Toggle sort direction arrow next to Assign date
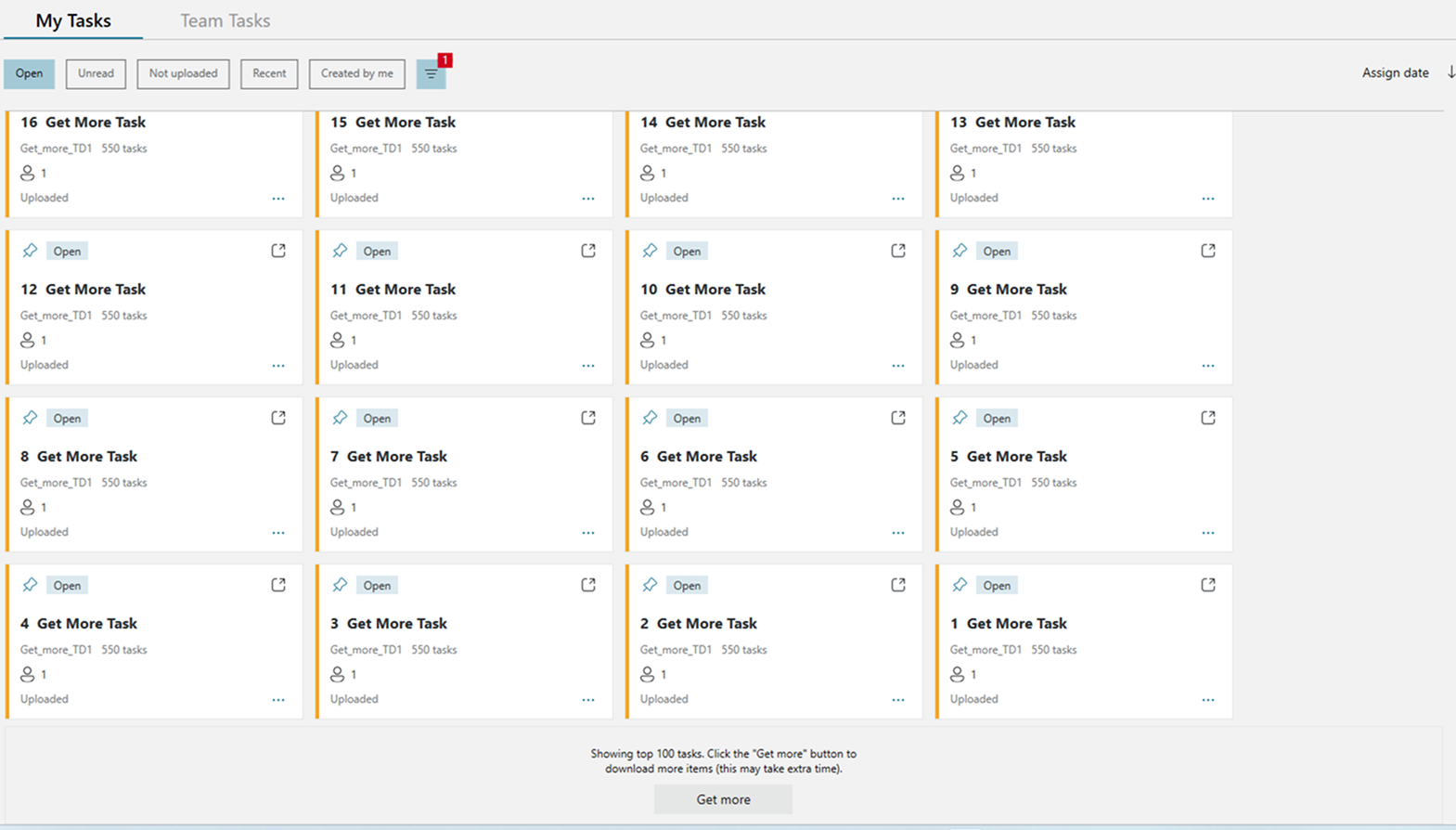Image resolution: width=1456 pixels, height=830 pixels. (x=1450, y=72)
